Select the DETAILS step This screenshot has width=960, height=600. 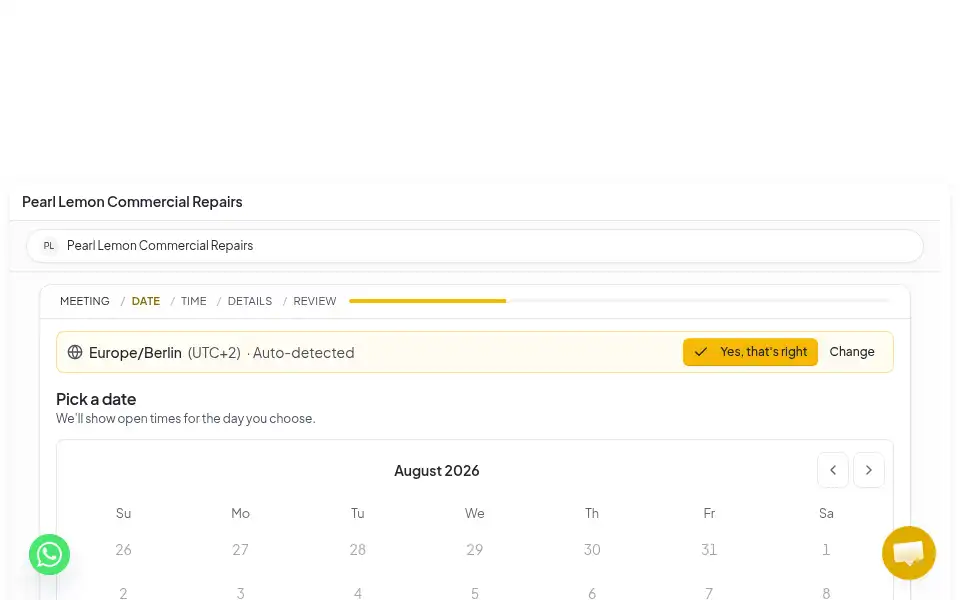(250, 301)
